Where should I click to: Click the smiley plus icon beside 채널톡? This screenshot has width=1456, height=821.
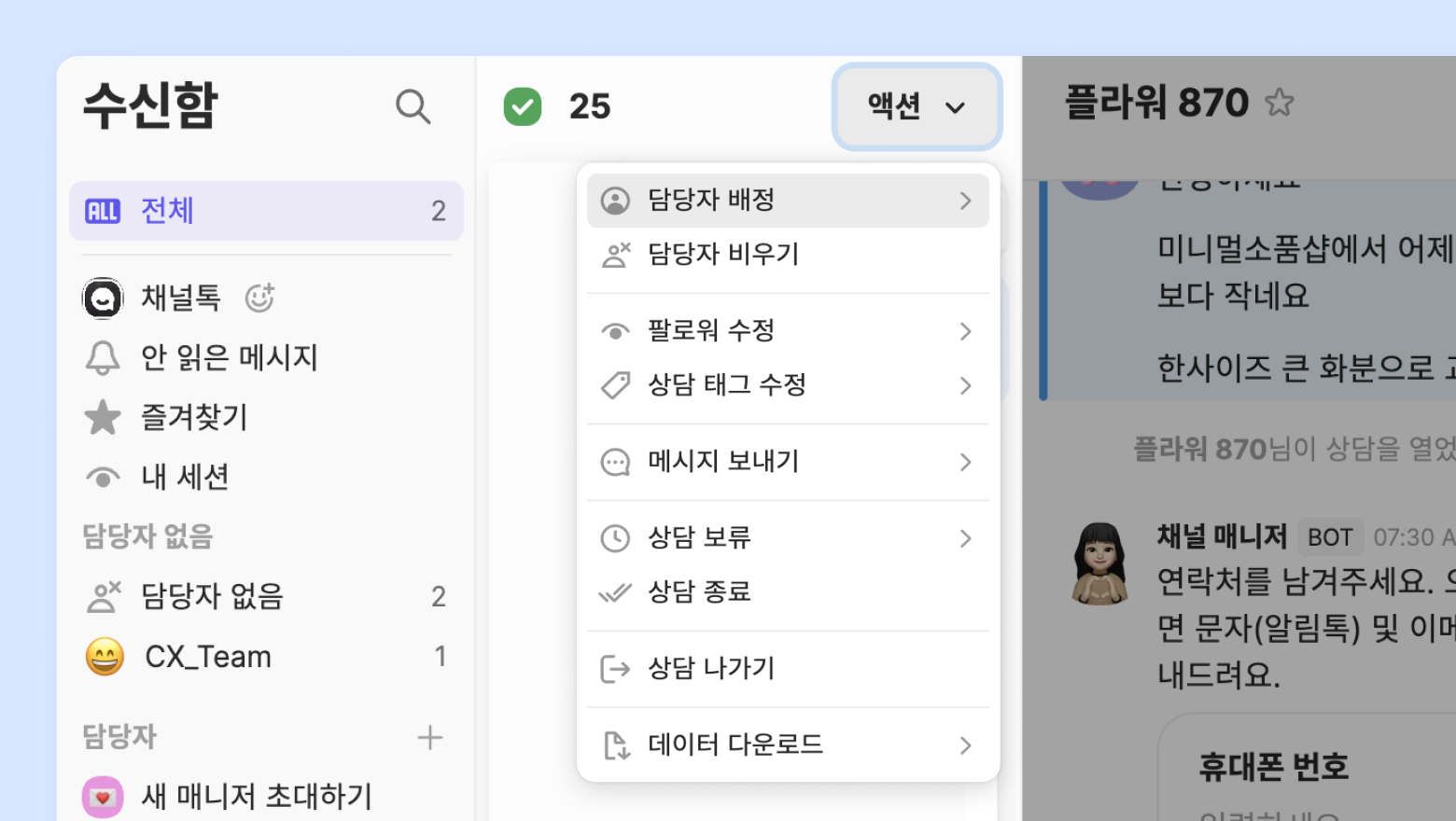point(259,299)
